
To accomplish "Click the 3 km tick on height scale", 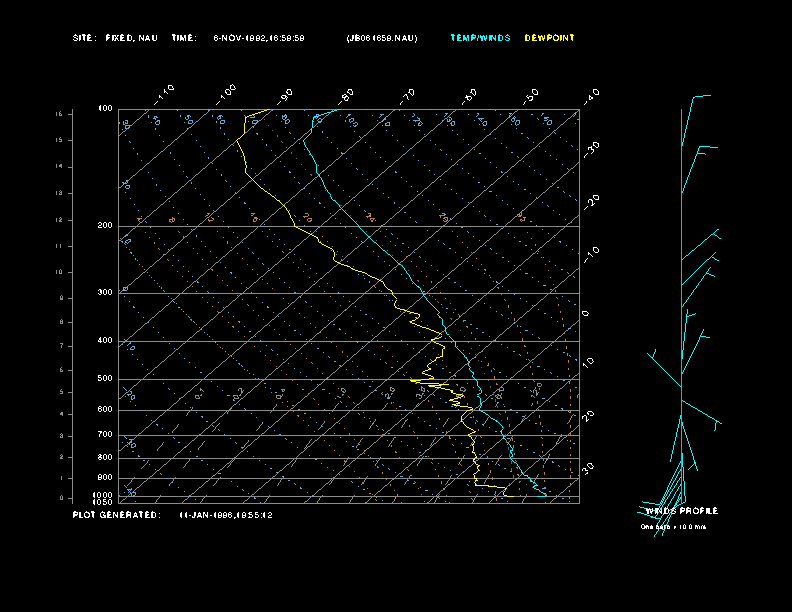I will (62, 436).
